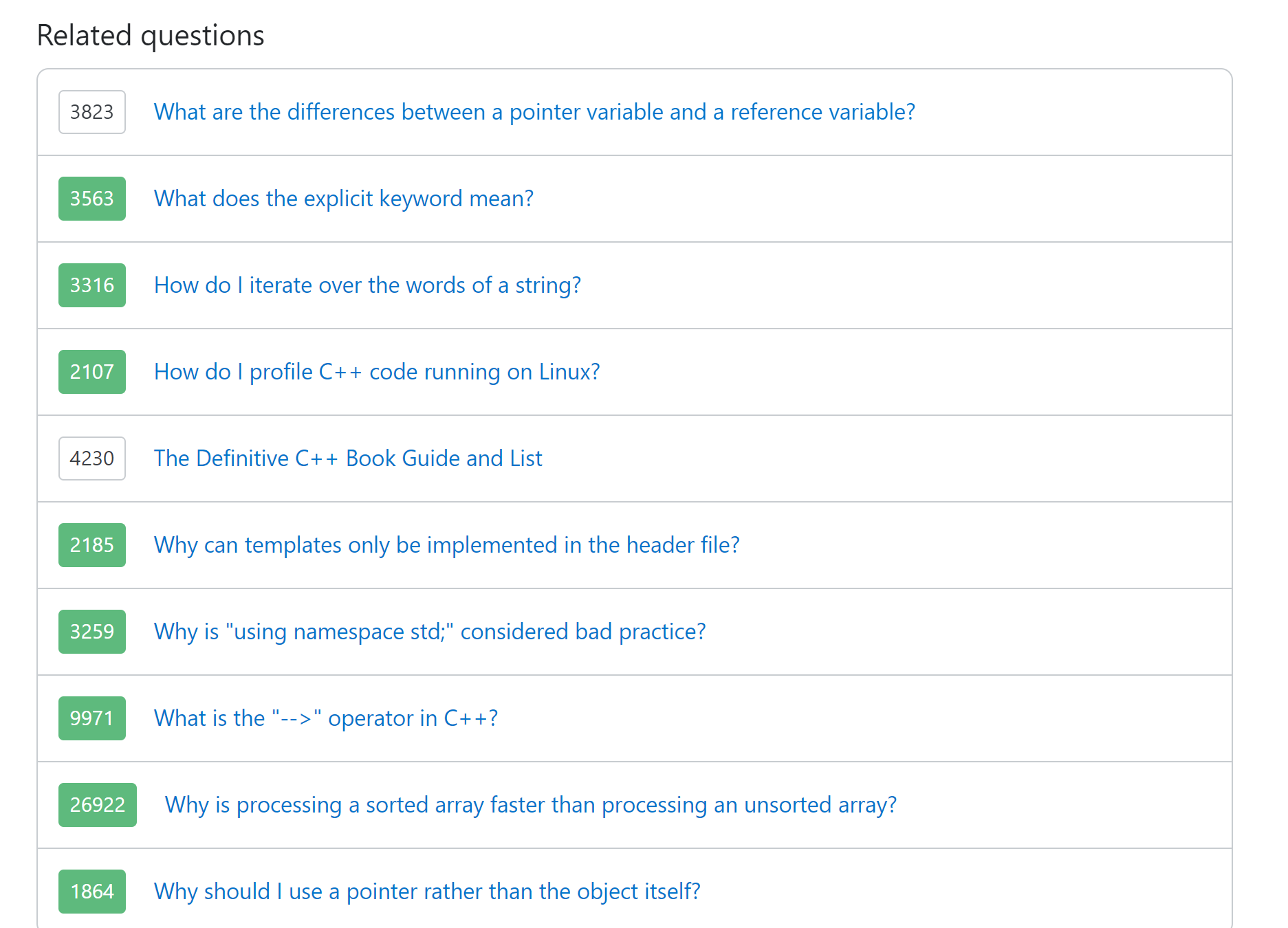
Task: Click the green 1864 score badge
Action: pos(92,892)
